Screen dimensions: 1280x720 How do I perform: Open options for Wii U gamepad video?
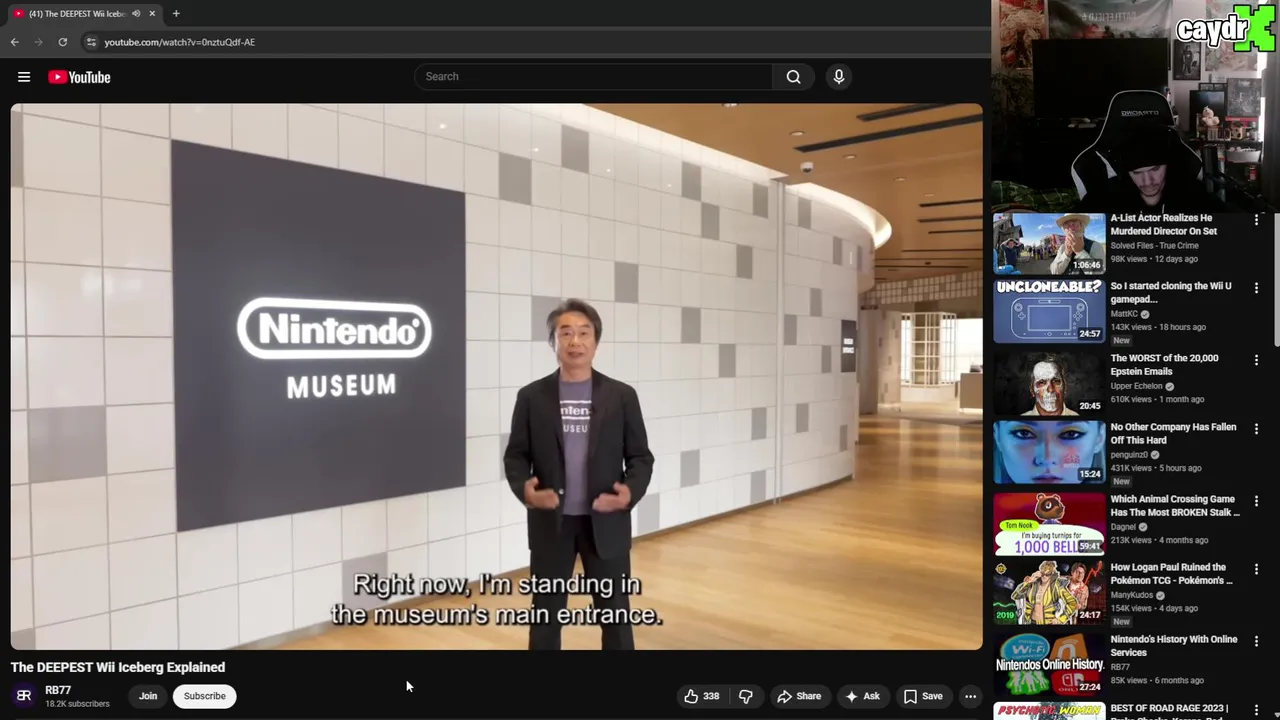click(1257, 288)
